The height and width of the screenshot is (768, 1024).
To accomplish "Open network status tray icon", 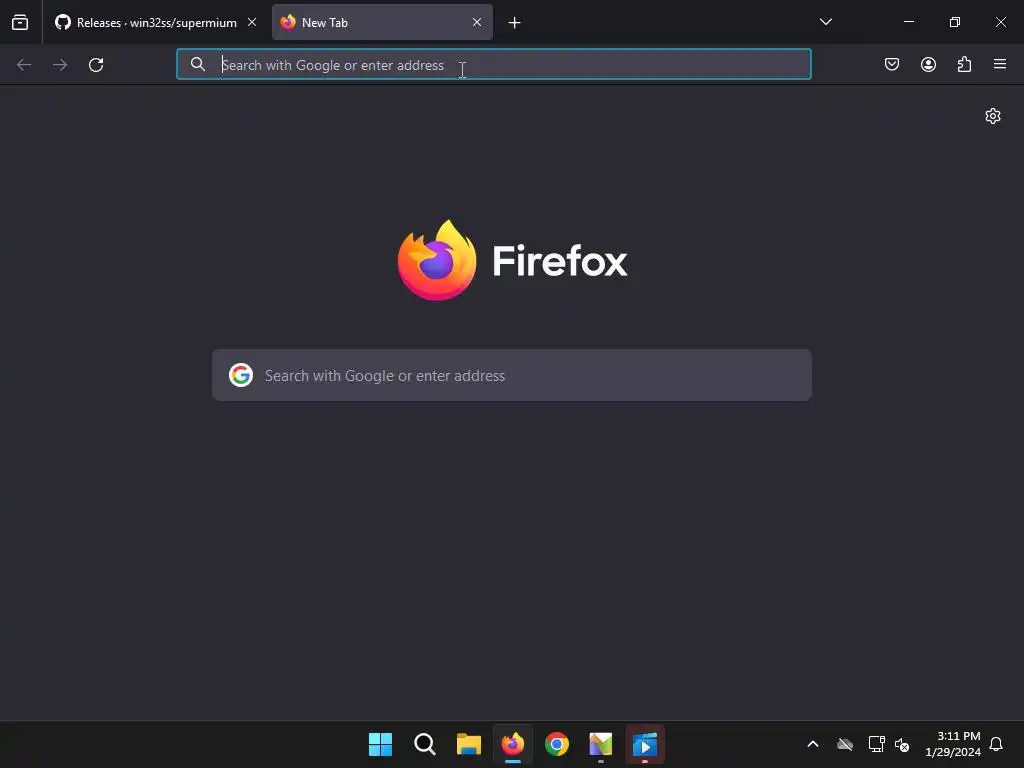I will click(x=876, y=744).
